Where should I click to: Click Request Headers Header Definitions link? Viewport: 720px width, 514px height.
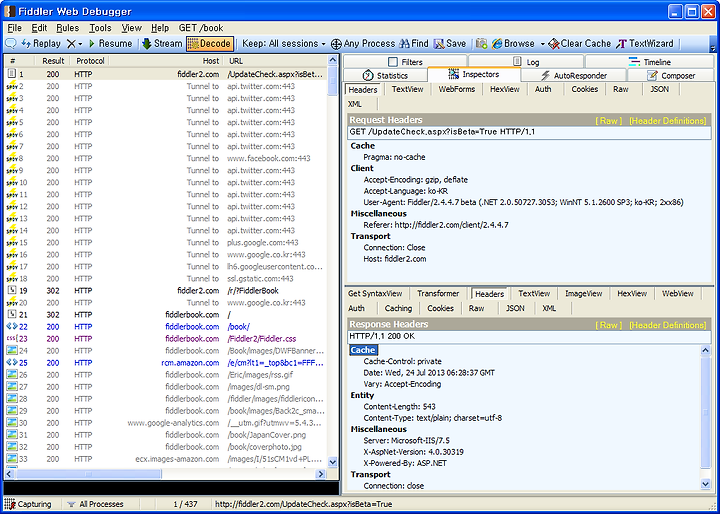[x=667, y=120]
